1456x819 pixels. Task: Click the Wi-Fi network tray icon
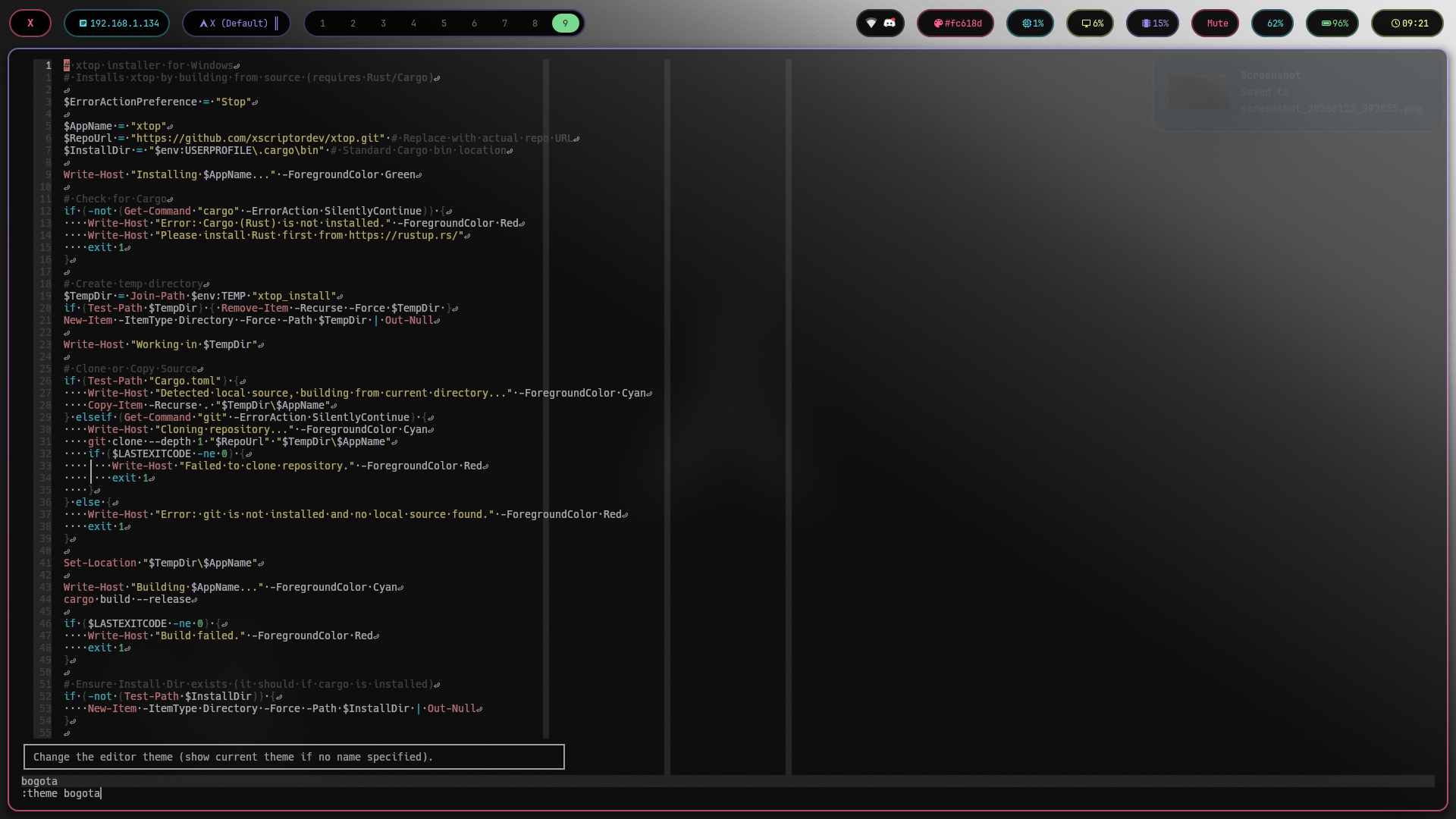(x=871, y=24)
